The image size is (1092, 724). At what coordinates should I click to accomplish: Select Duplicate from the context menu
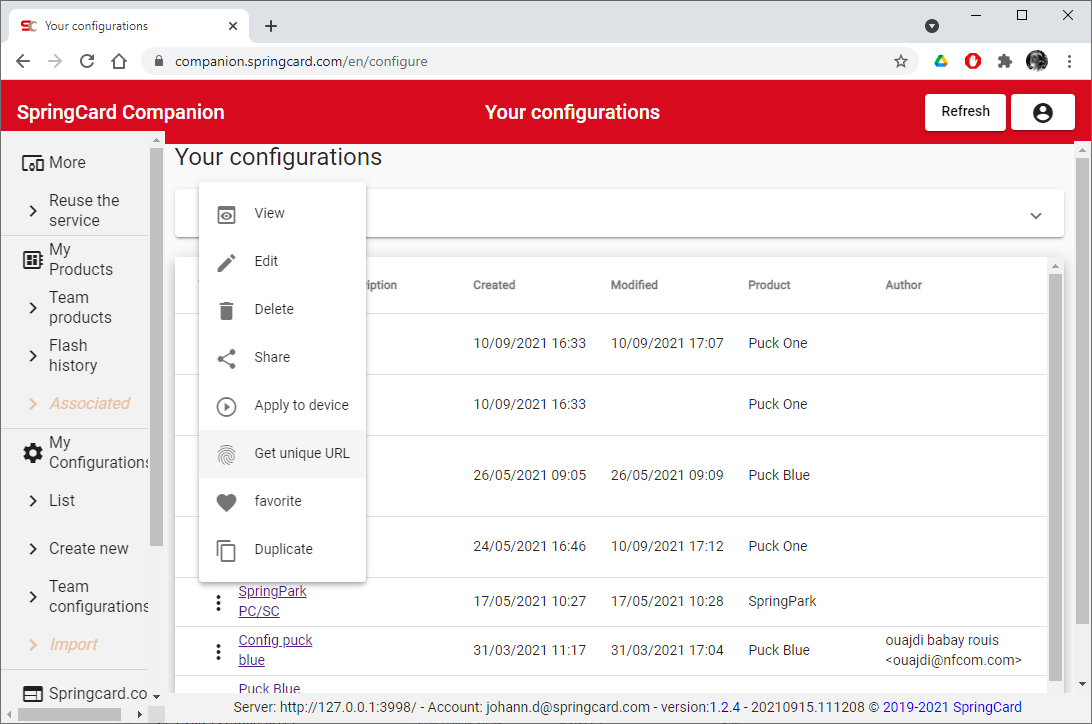(284, 549)
